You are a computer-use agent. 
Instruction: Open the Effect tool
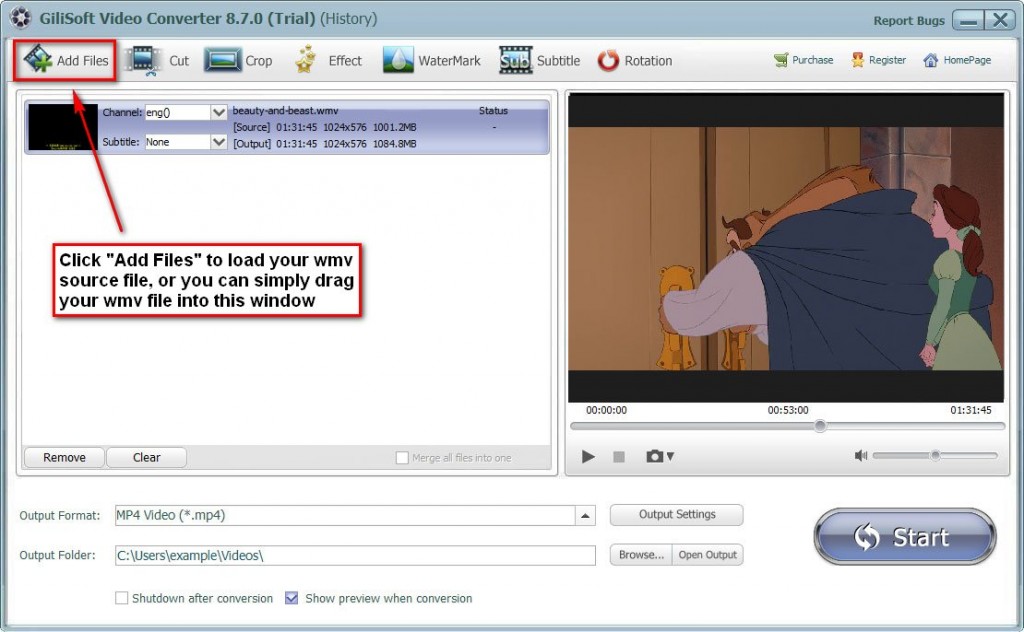point(328,61)
